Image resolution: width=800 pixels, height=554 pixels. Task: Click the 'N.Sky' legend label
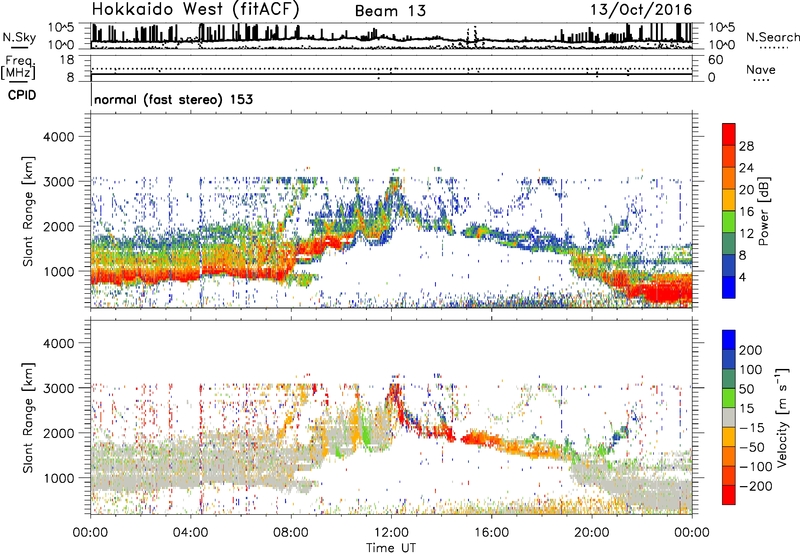tap(19, 37)
